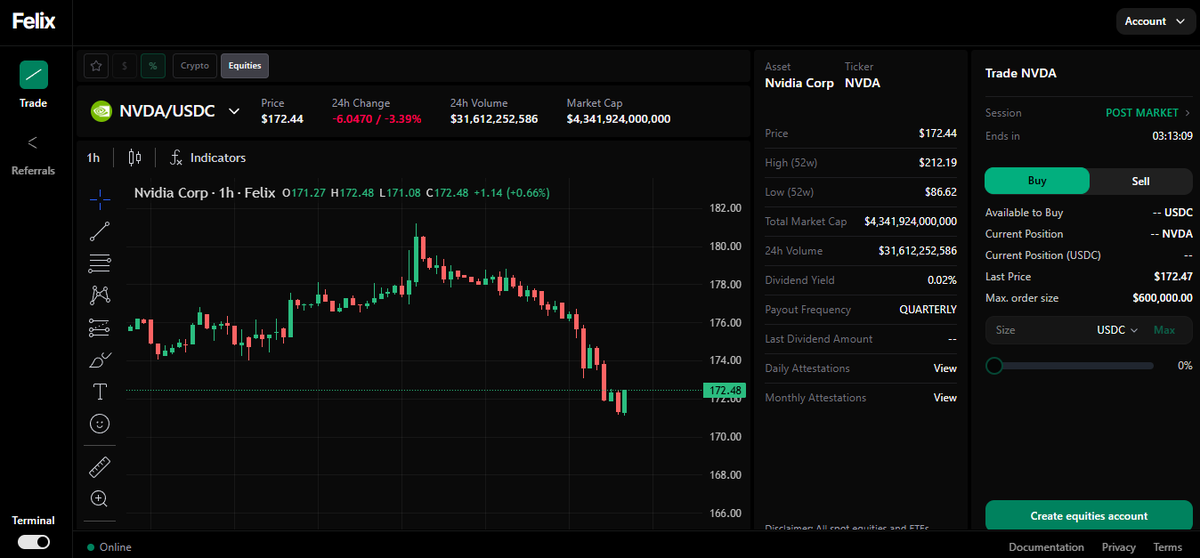The image size is (1200, 558).
Task: Click the NVDA ticker value
Action: tap(863, 83)
